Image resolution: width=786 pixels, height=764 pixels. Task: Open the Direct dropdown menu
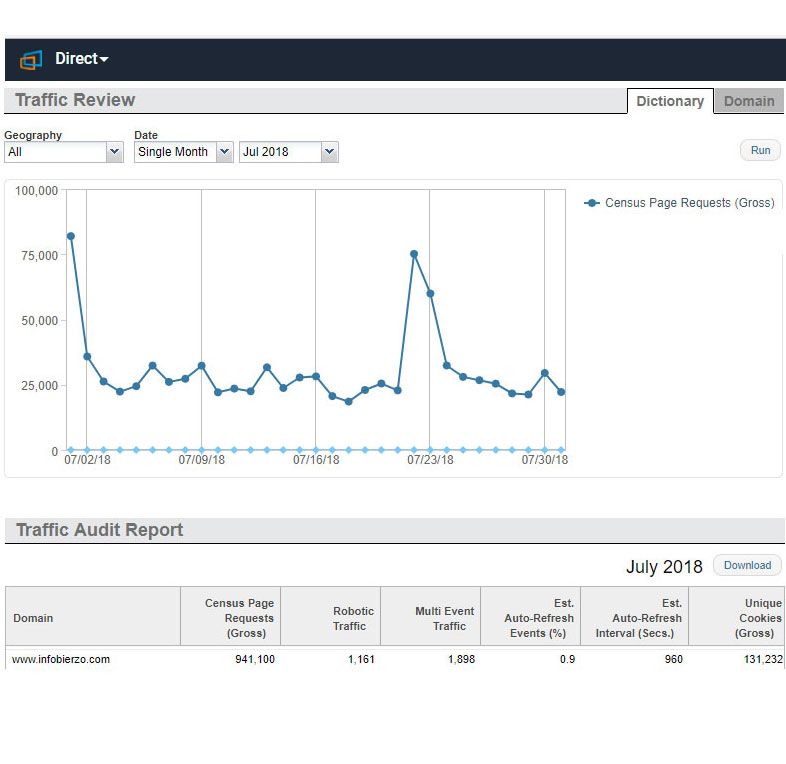click(81, 59)
